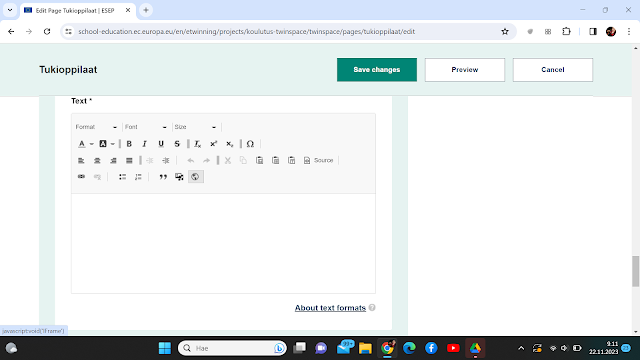Justify the text alignment
The width and height of the screenshot is (640, 360).
coord(129,160)
